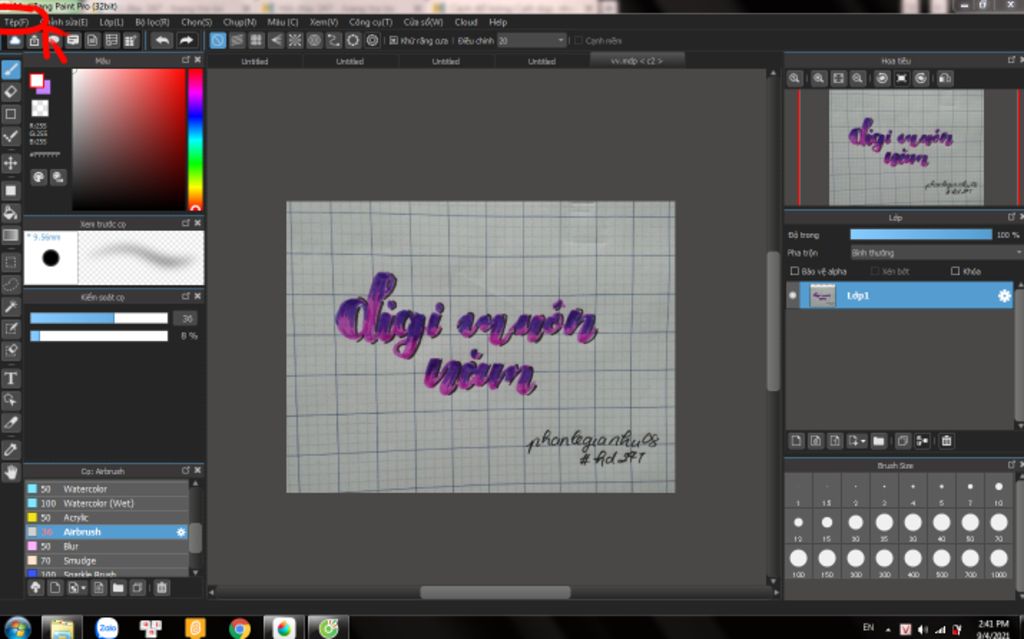
Task: Open the Bộ lọc(R) menu
Action: 152,22
